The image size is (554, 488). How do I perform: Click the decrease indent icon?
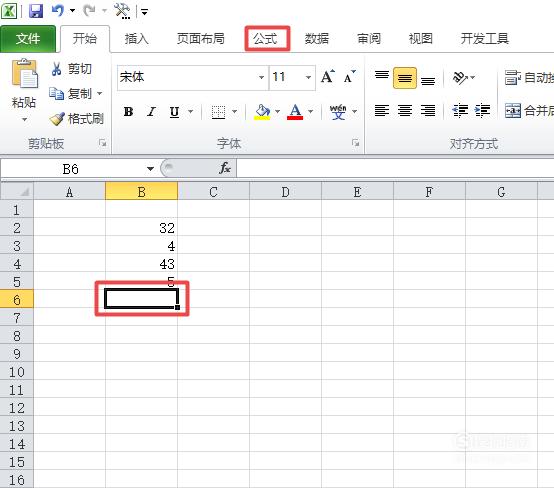click(460, 111)
